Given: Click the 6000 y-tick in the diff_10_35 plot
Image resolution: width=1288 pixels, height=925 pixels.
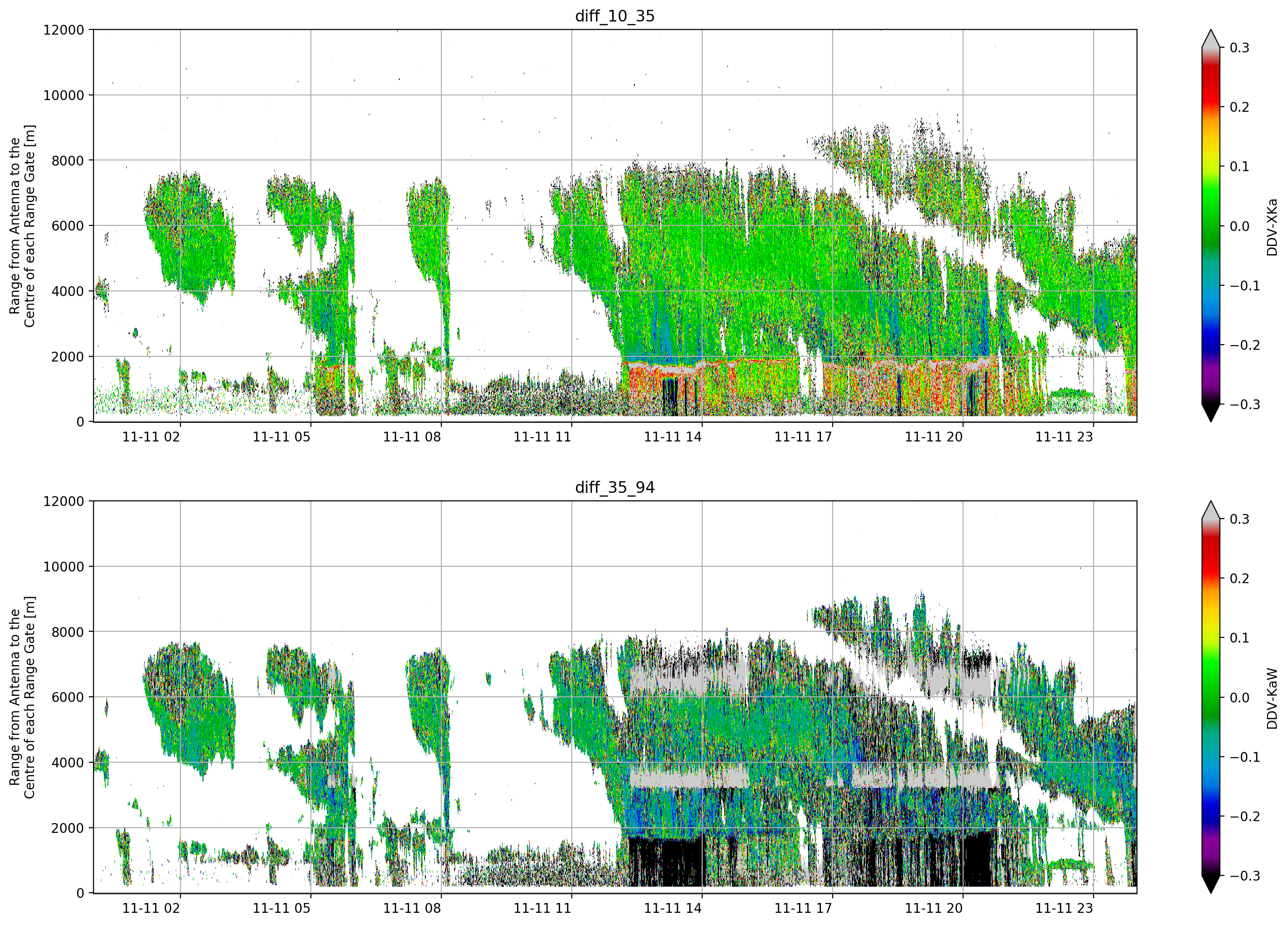Looking at the screenshot, I should tap(68, 226).
